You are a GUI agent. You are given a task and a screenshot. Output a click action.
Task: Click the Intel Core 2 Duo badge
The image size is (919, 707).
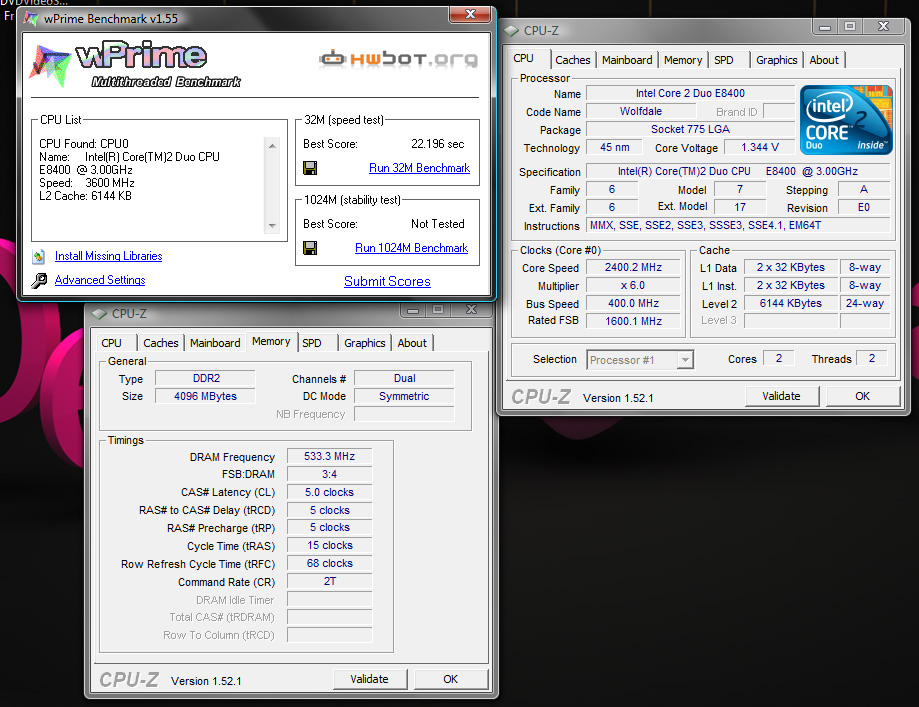point(846,120)
